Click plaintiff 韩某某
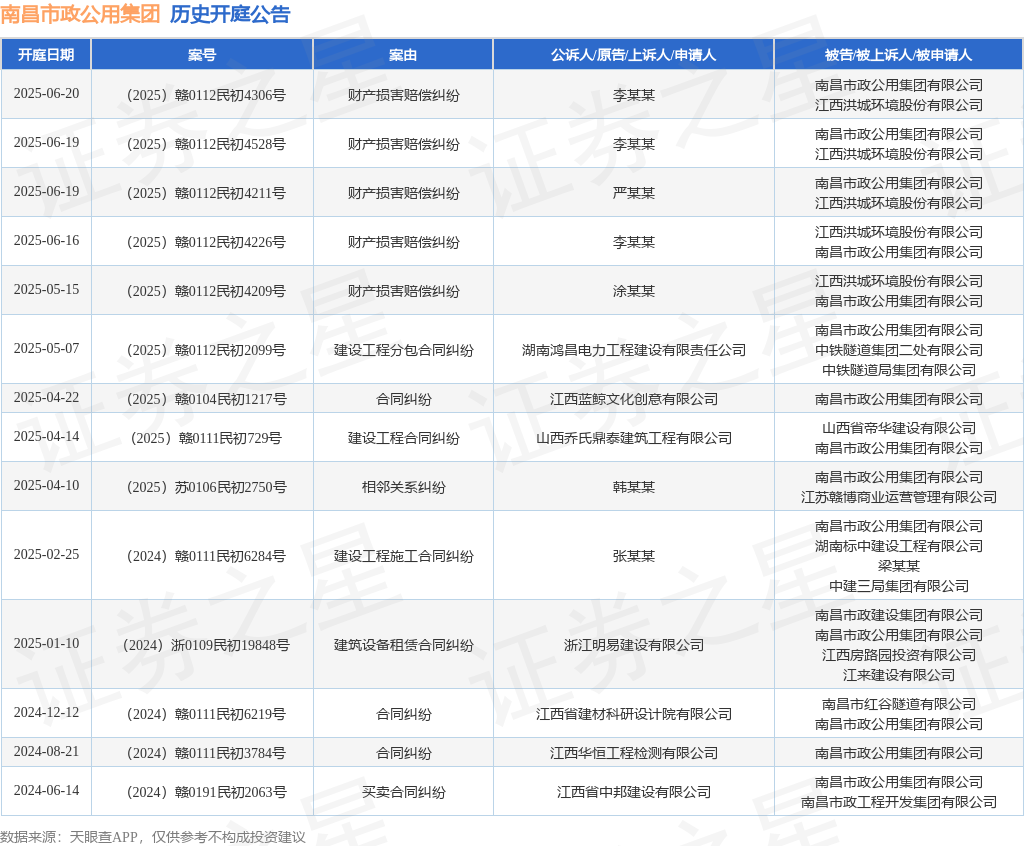This screenshot has width=1024, height=846. point(633,487)
